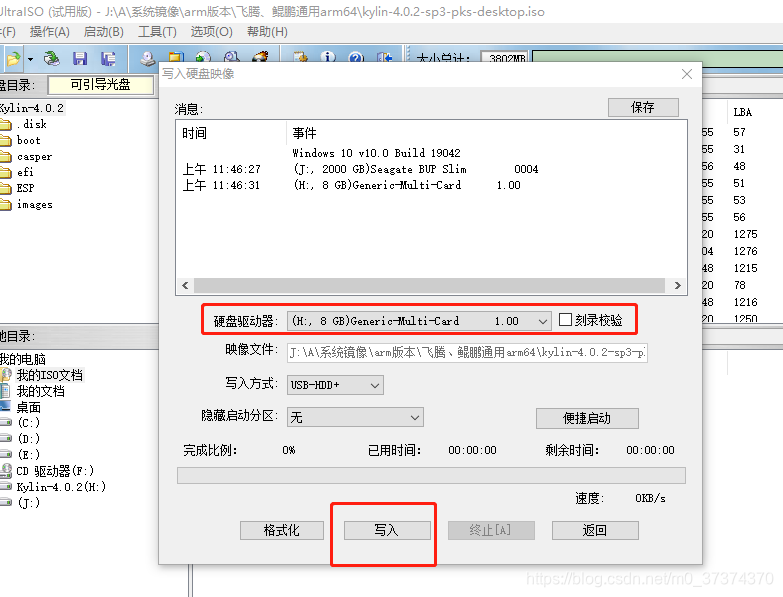783x597 pixels.
Task: Open the 启动(B) menu
Action: (x=104, y=32)
